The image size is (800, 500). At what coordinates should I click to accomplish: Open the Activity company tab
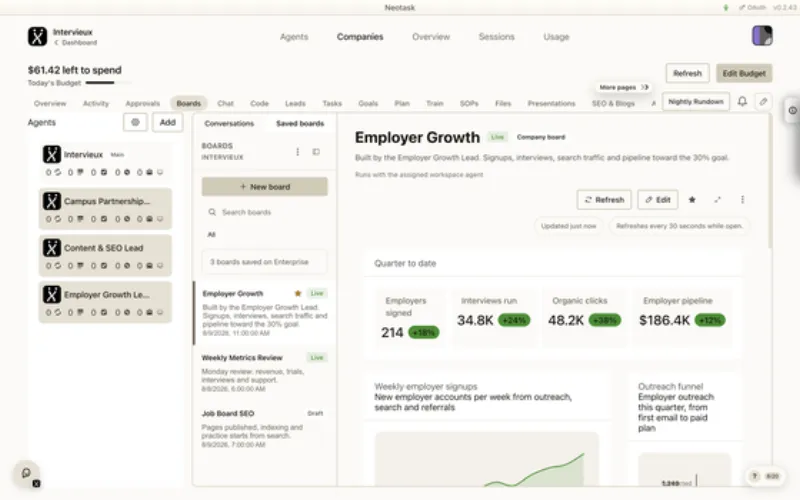pos(96,104)
